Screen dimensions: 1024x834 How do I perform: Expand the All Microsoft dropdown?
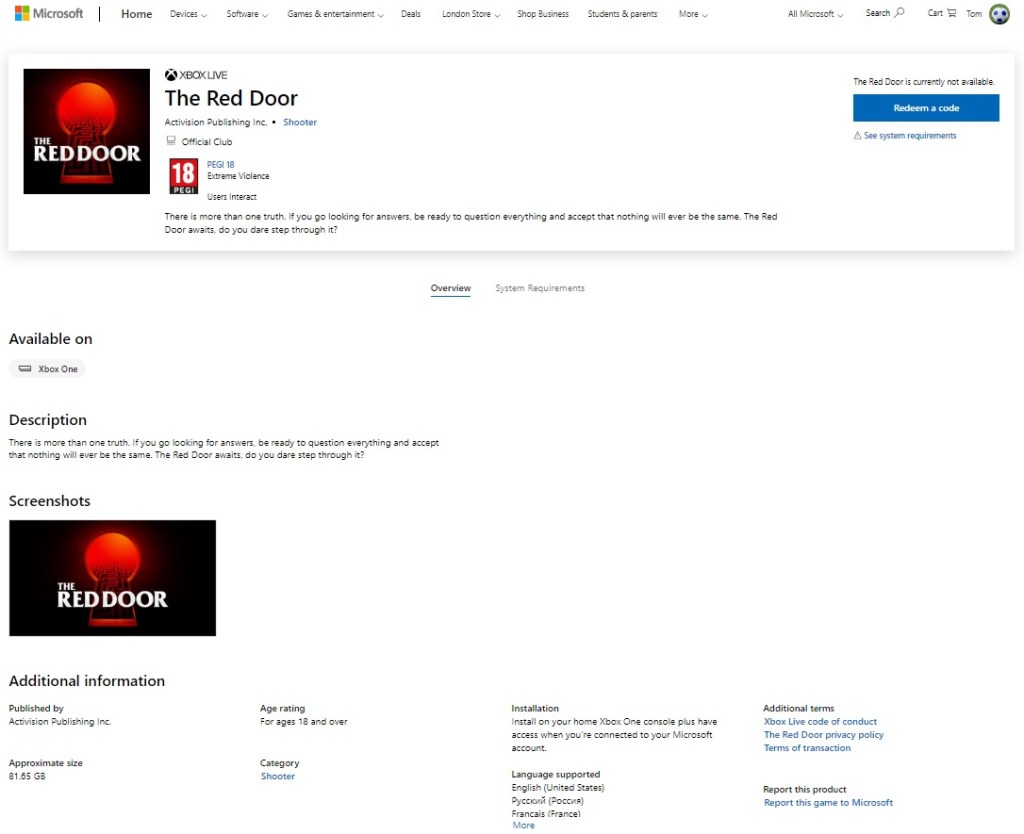coord(815,15)
